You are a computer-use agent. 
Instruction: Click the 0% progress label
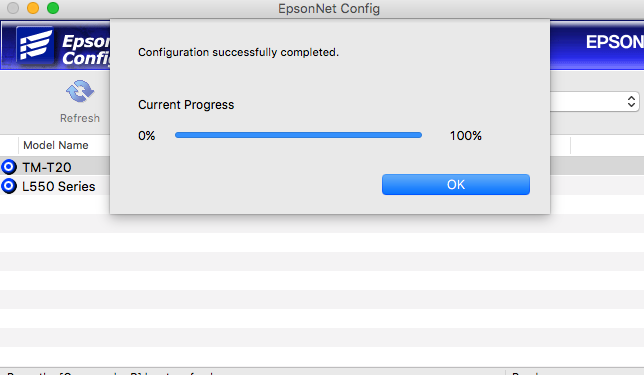pyautogui.click(x=147, y=136)
